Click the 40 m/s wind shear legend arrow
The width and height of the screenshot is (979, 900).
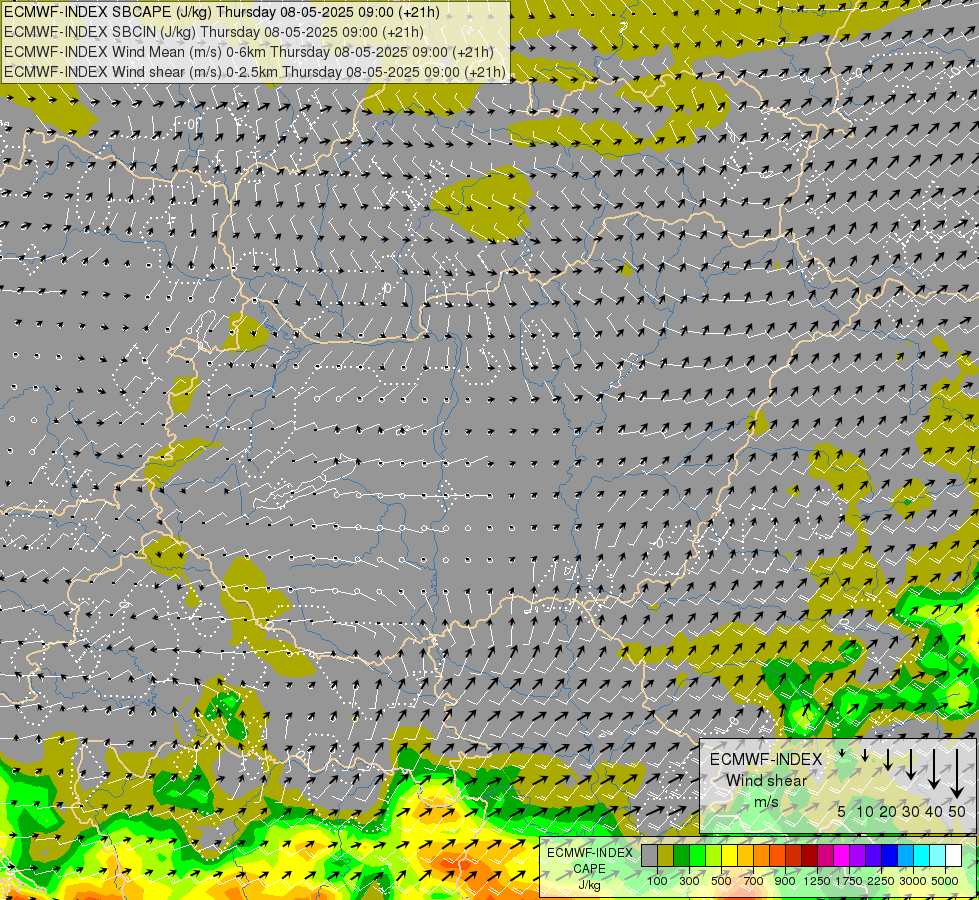tap(933, 769)
